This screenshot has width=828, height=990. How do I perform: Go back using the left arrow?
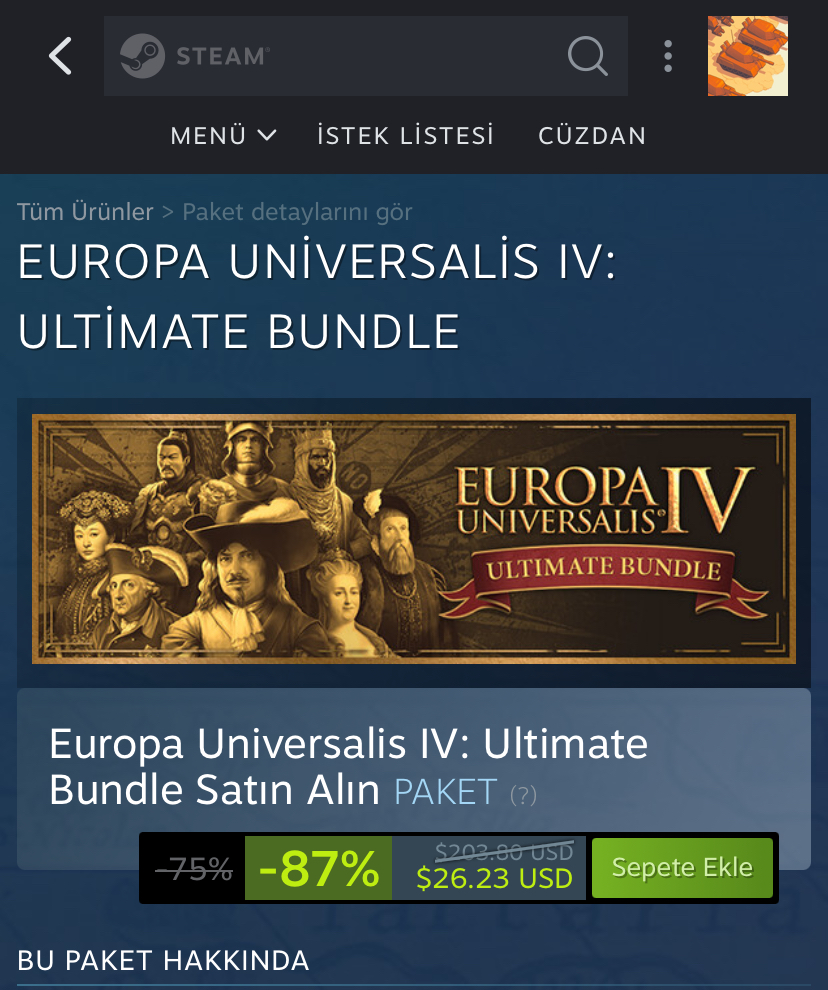61,56
